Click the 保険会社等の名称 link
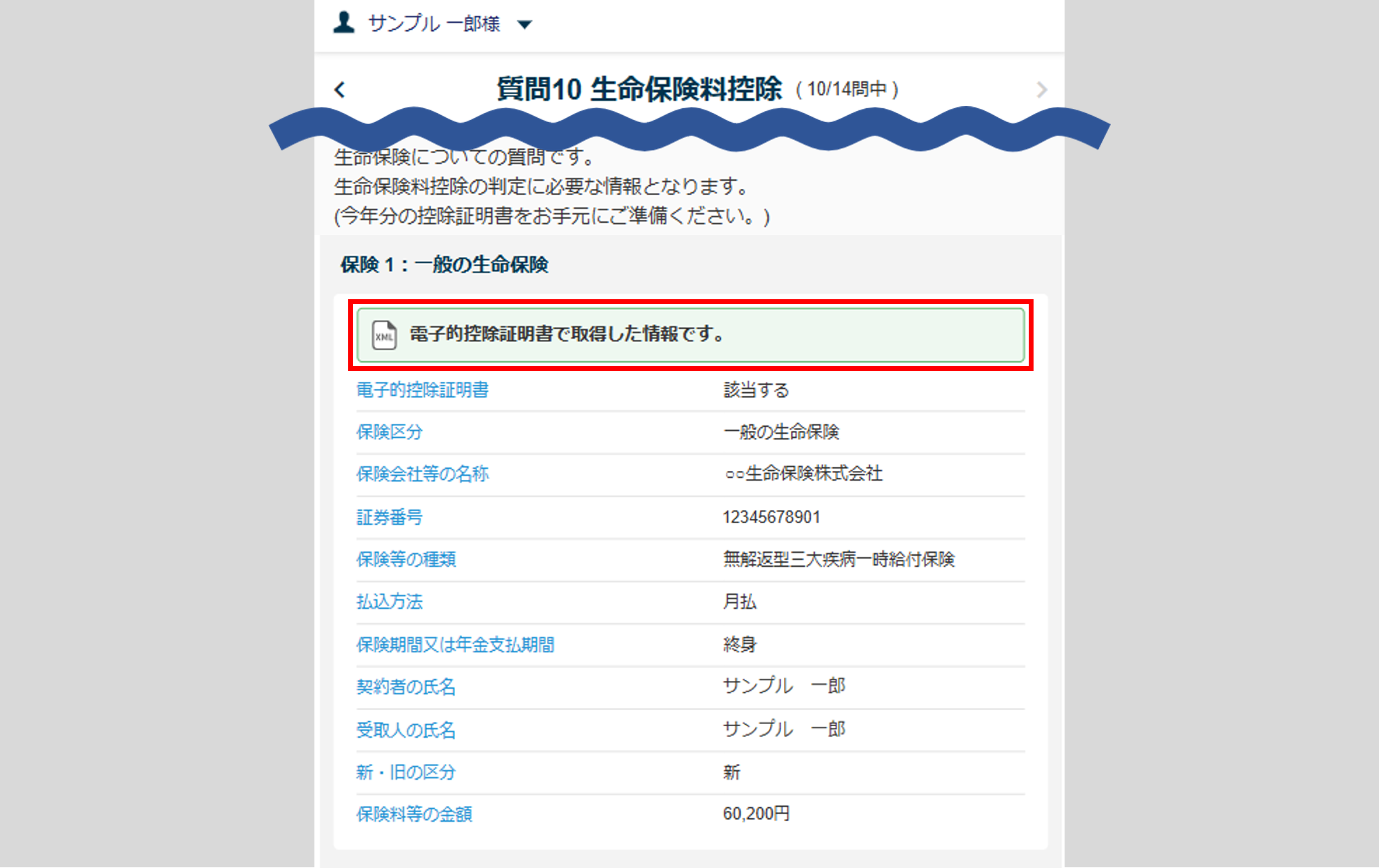Screen dimensions: 1379x868 tap(422, 474)
